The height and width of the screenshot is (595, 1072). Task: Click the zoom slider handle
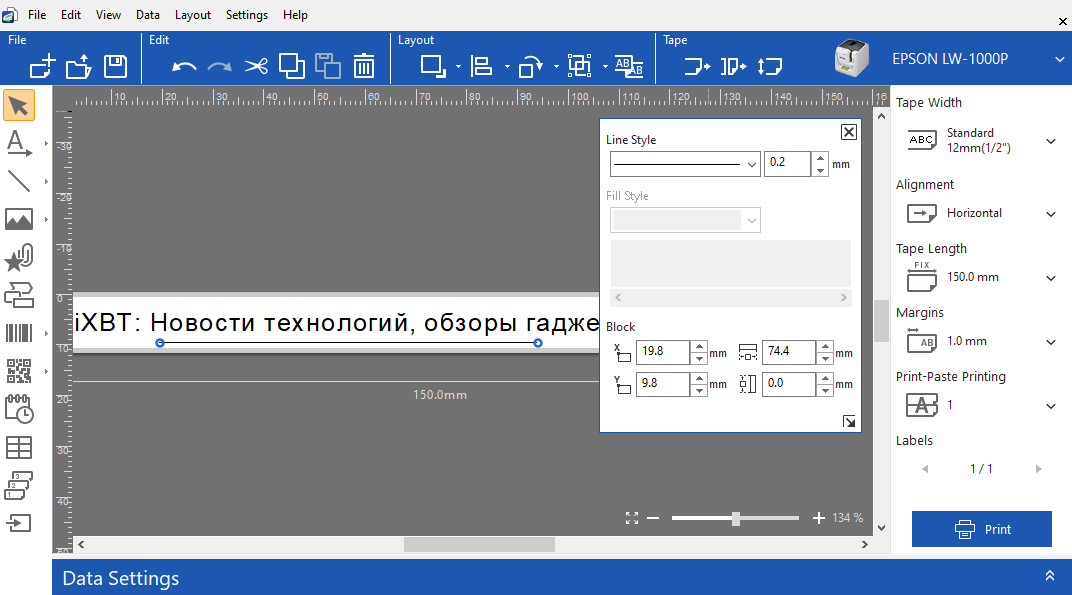point(736,518)
